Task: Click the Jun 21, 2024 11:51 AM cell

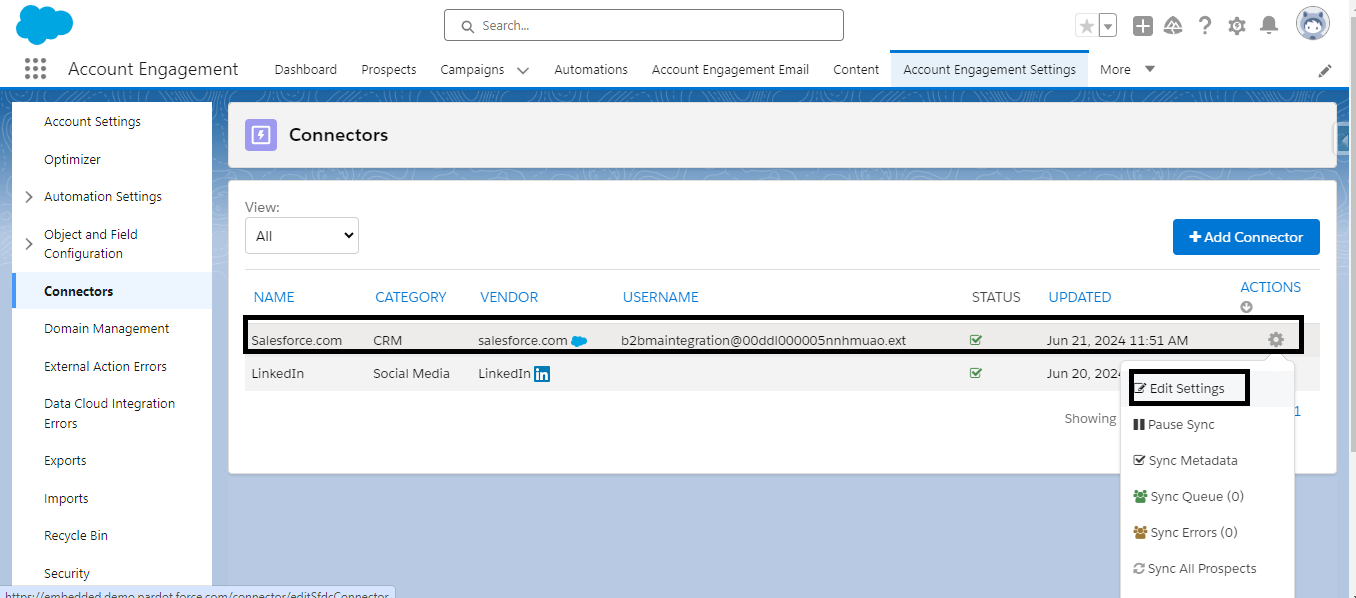Action: coord(1118,340)
